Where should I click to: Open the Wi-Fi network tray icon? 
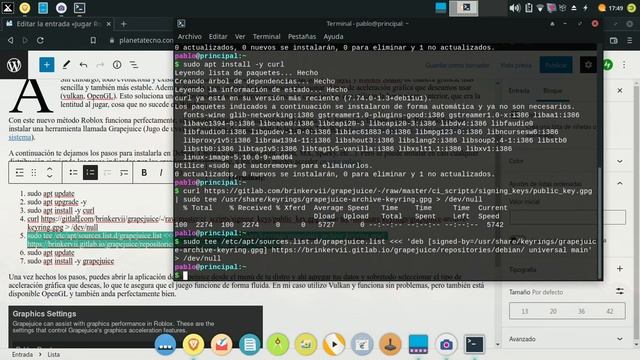click(540, 8)
